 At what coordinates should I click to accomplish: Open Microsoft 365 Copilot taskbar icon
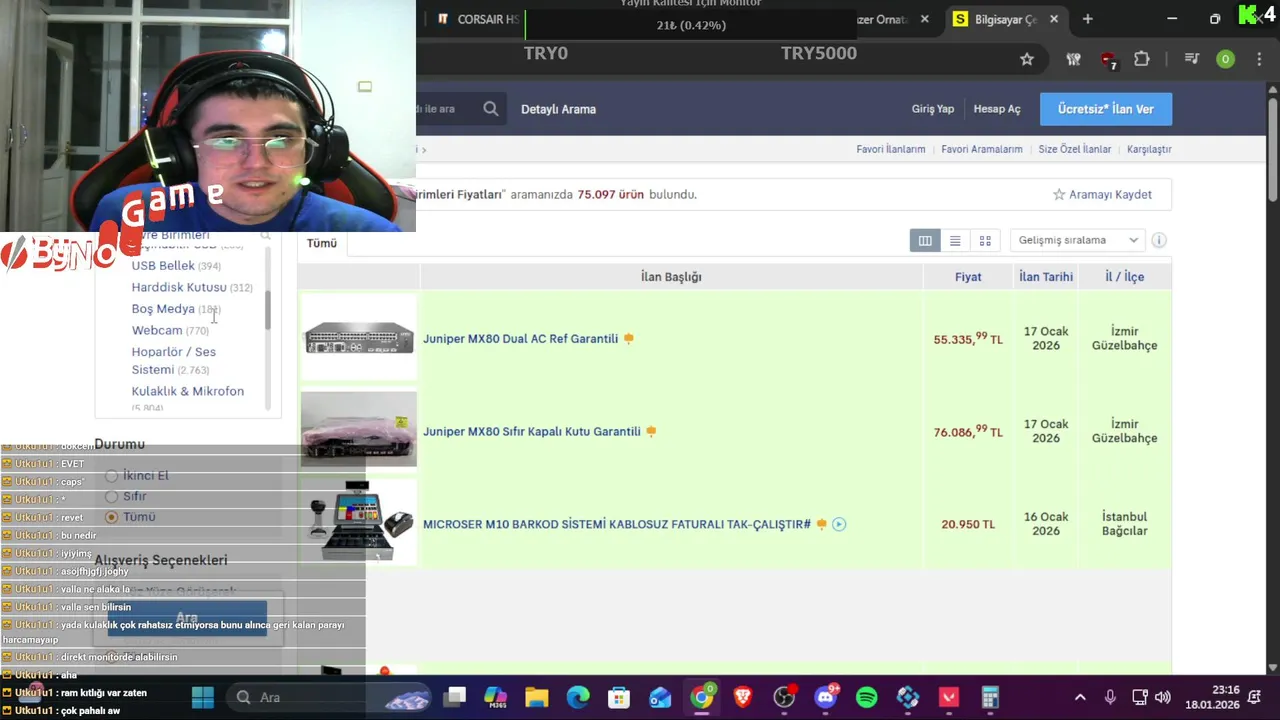click(495, 697)
